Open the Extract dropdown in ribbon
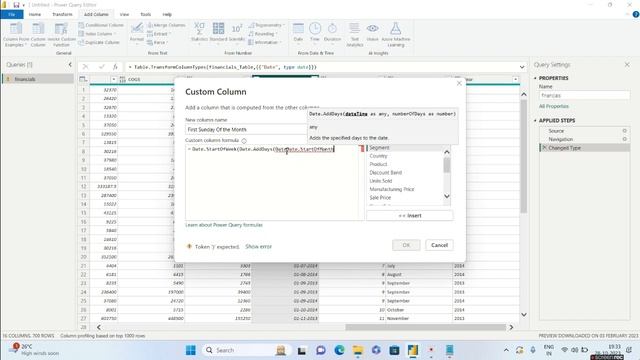640x360 pixels. (160, 34)
